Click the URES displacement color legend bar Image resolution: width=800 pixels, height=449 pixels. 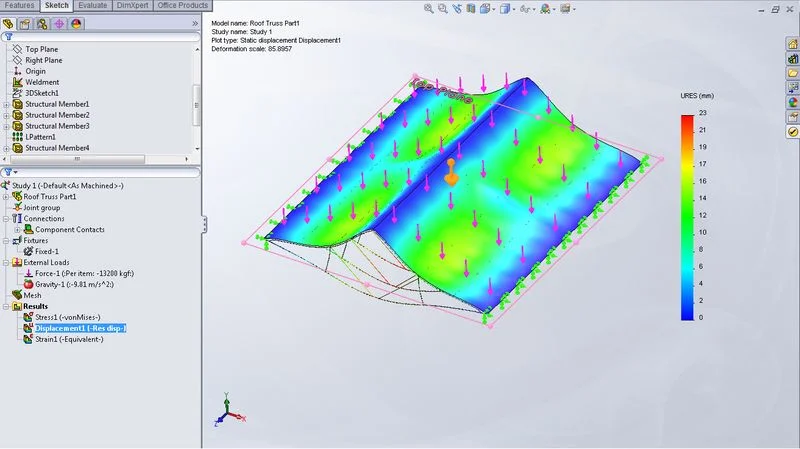click(688, 216)
